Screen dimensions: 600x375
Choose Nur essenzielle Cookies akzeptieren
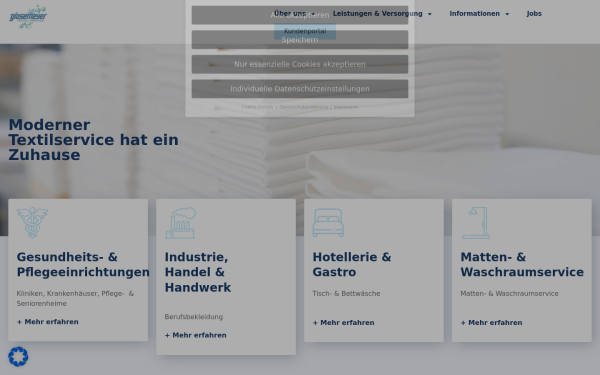pos(300,64)
